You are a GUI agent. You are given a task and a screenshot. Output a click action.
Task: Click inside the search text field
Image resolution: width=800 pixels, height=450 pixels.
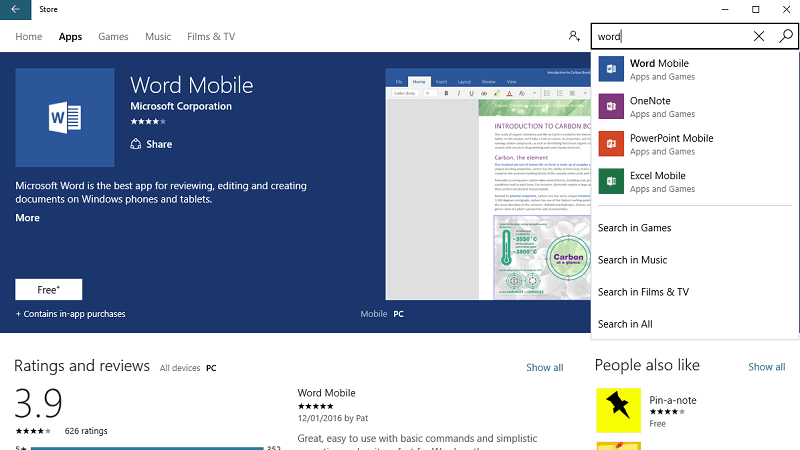point(671,36)
